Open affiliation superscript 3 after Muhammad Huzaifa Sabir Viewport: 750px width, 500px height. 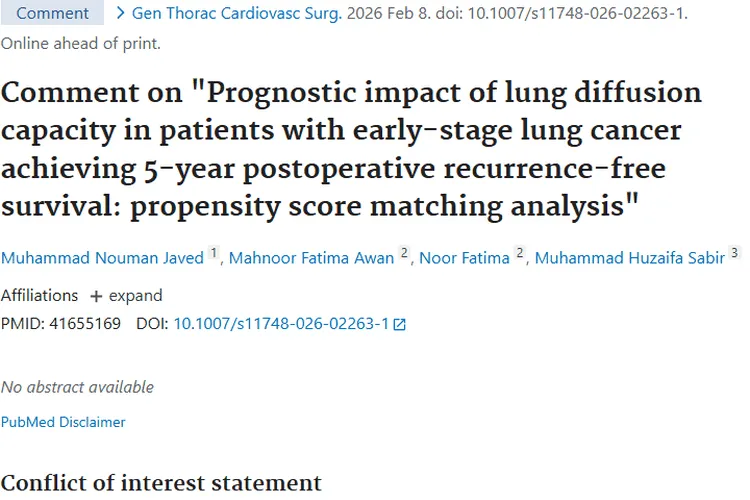[734, 256]
